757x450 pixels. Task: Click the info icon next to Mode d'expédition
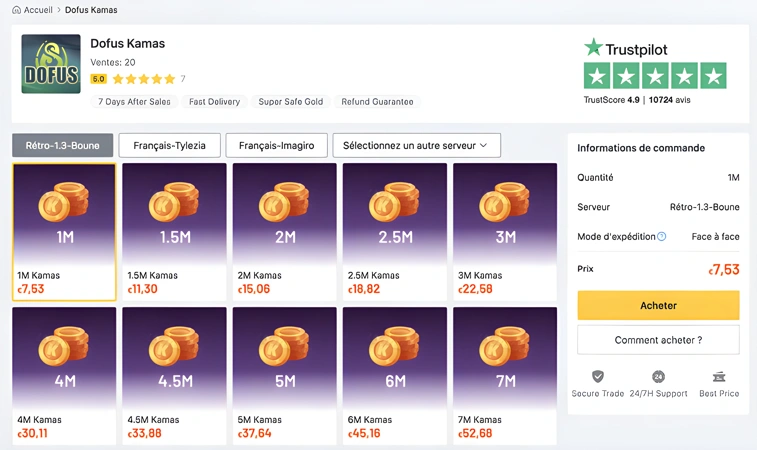pyautogui.click(x=662, y=237)
